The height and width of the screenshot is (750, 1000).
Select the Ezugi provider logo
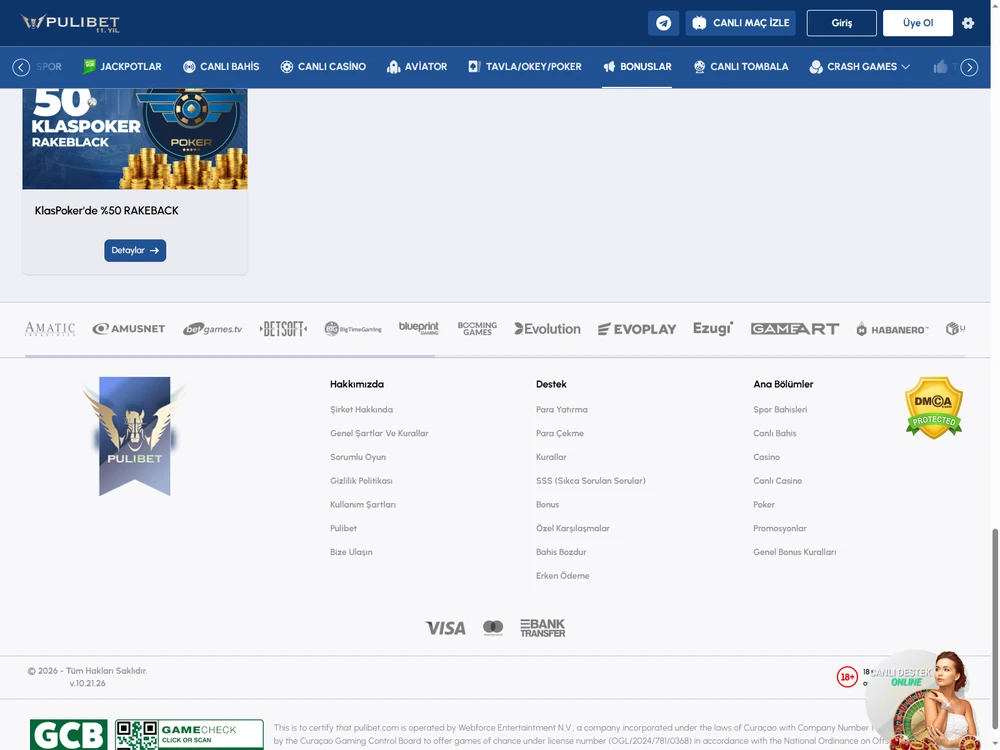point(713,328)
